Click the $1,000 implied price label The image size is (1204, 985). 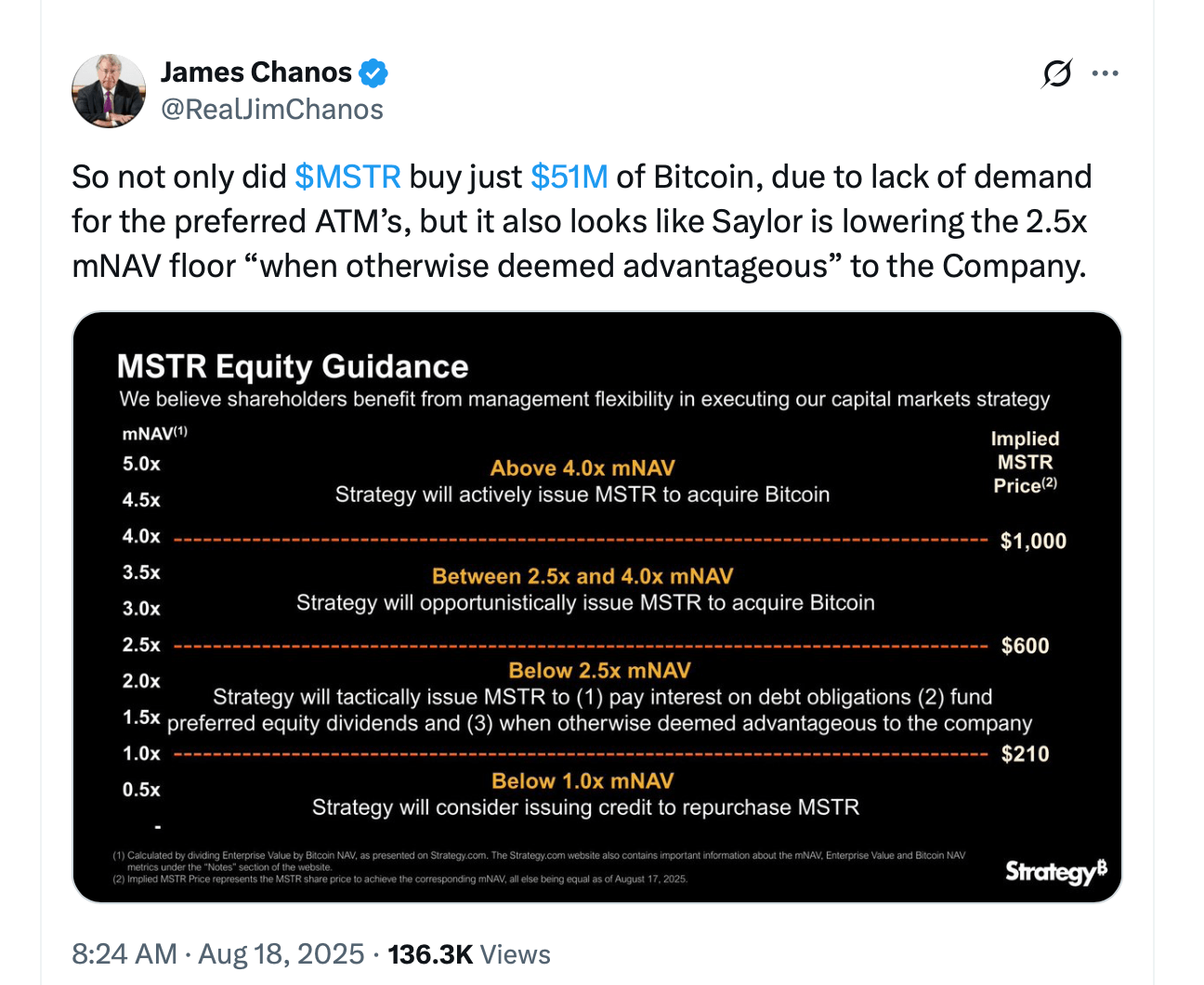click(1033, 540)
